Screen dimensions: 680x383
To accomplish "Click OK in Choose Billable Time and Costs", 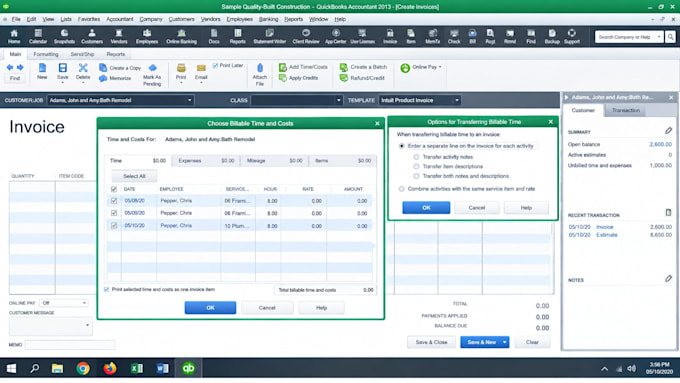I will pyautogui.click(x=210, y=308).
